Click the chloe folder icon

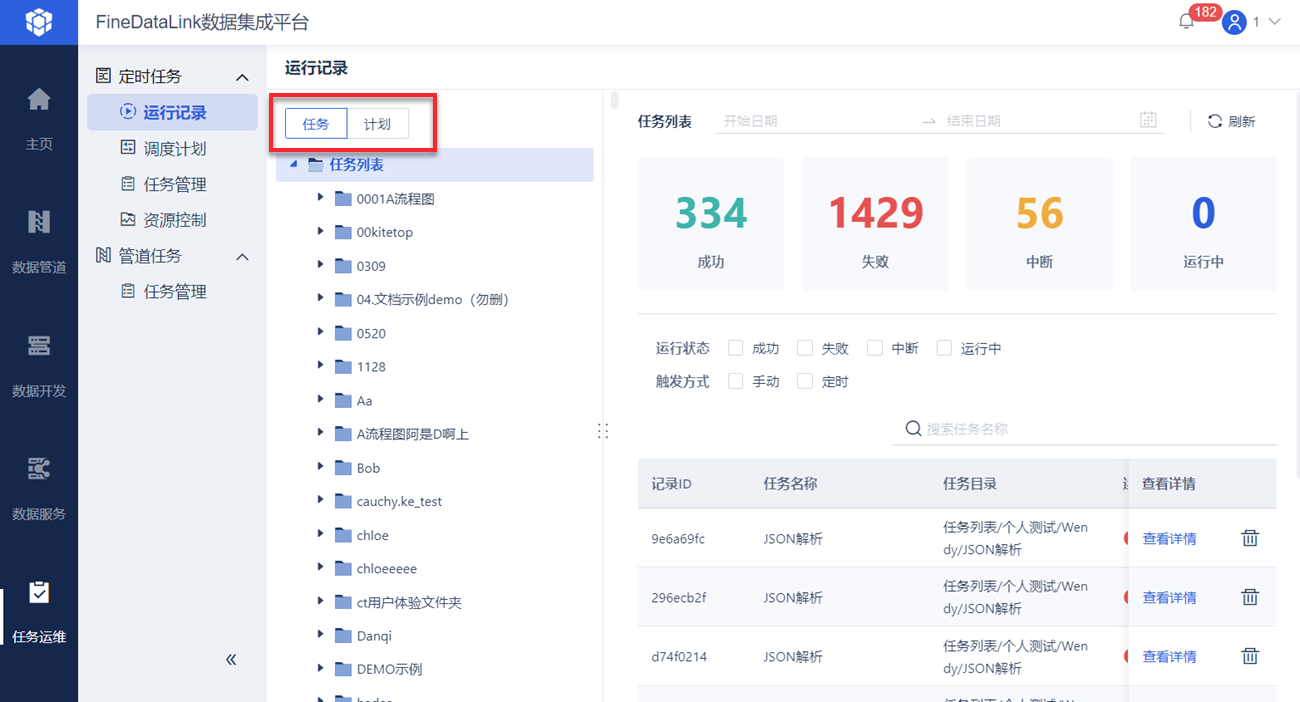(x=343, y=535)
